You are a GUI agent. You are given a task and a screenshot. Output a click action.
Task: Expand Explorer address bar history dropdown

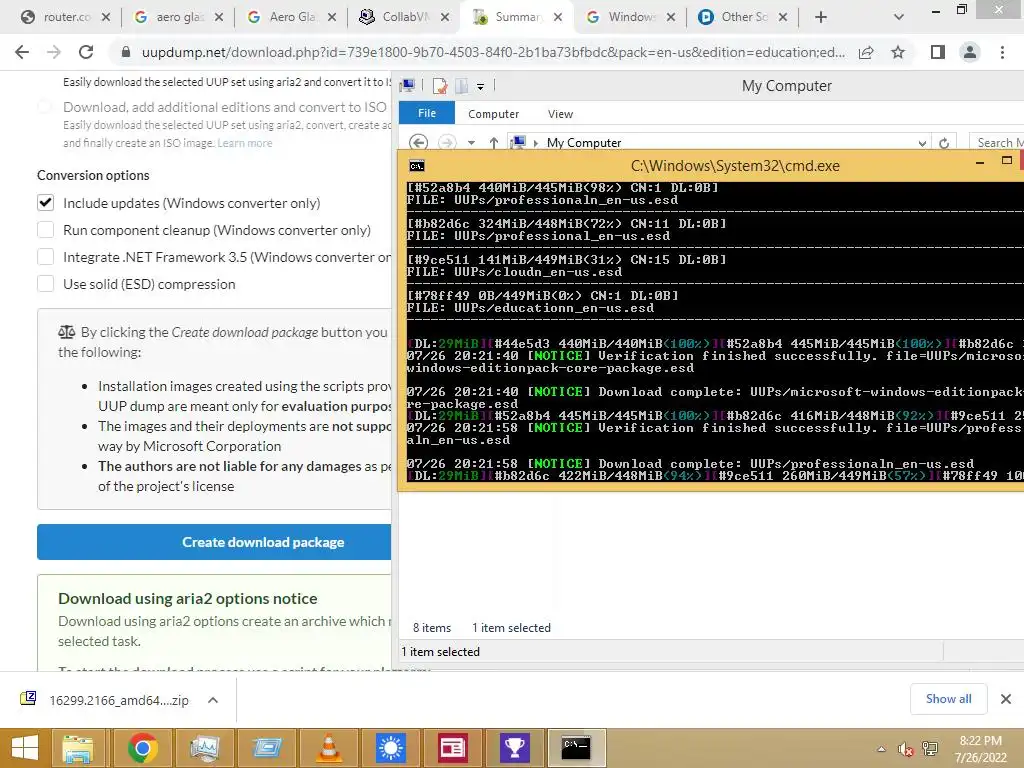point(921,143)
